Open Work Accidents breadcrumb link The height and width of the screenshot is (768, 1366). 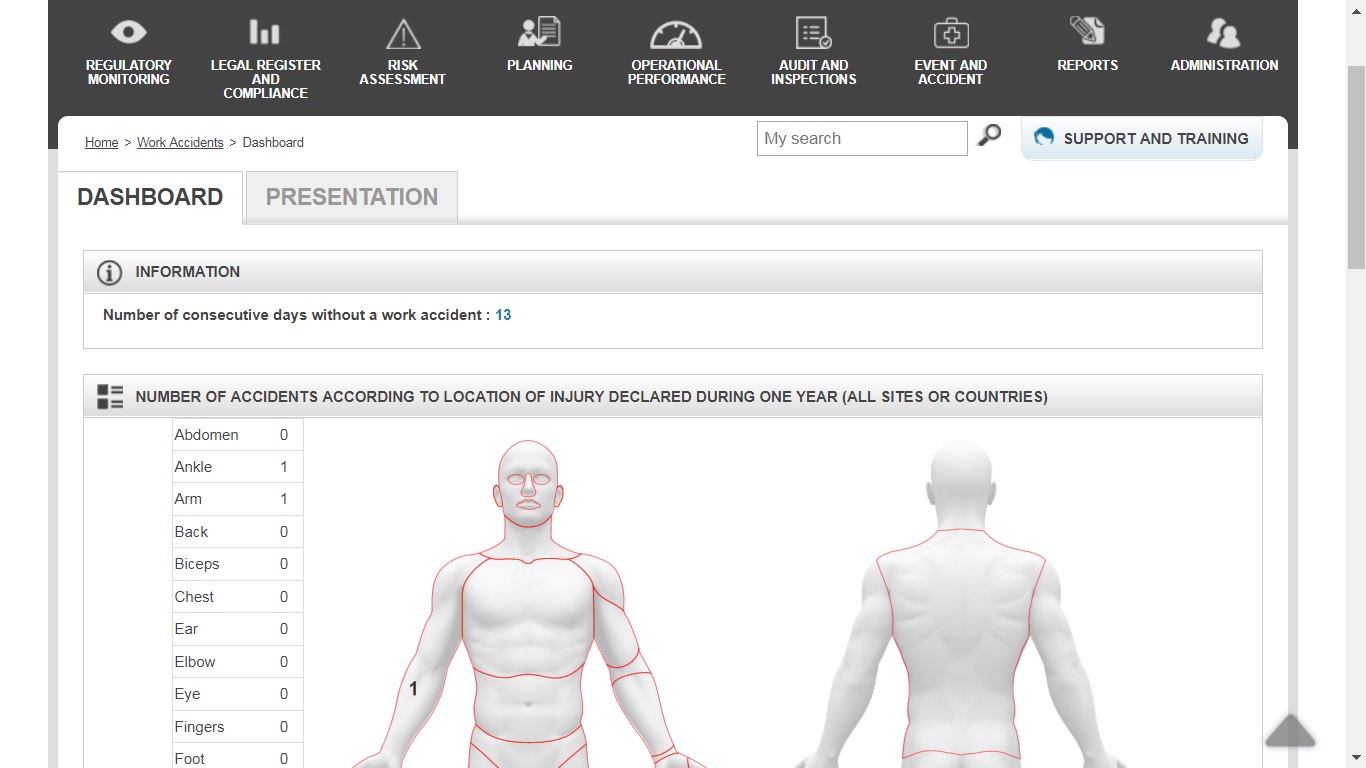(180, 142)
